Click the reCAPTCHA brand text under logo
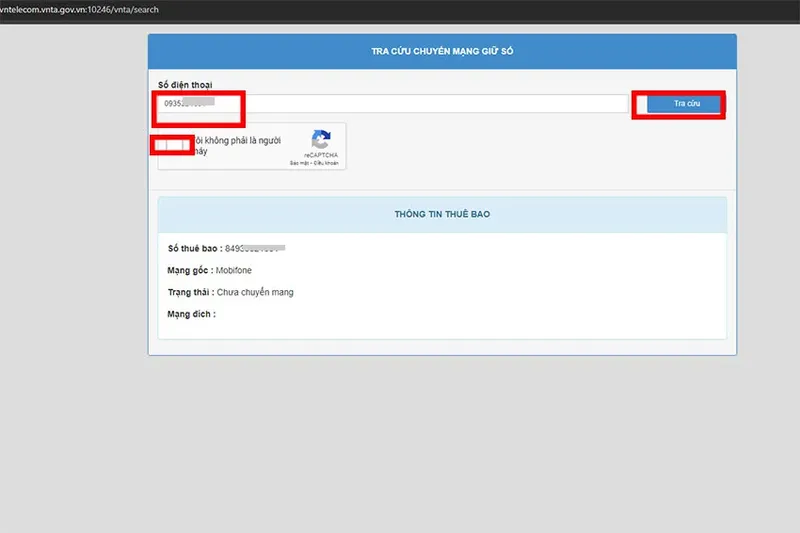 click(x=321, y=156)
